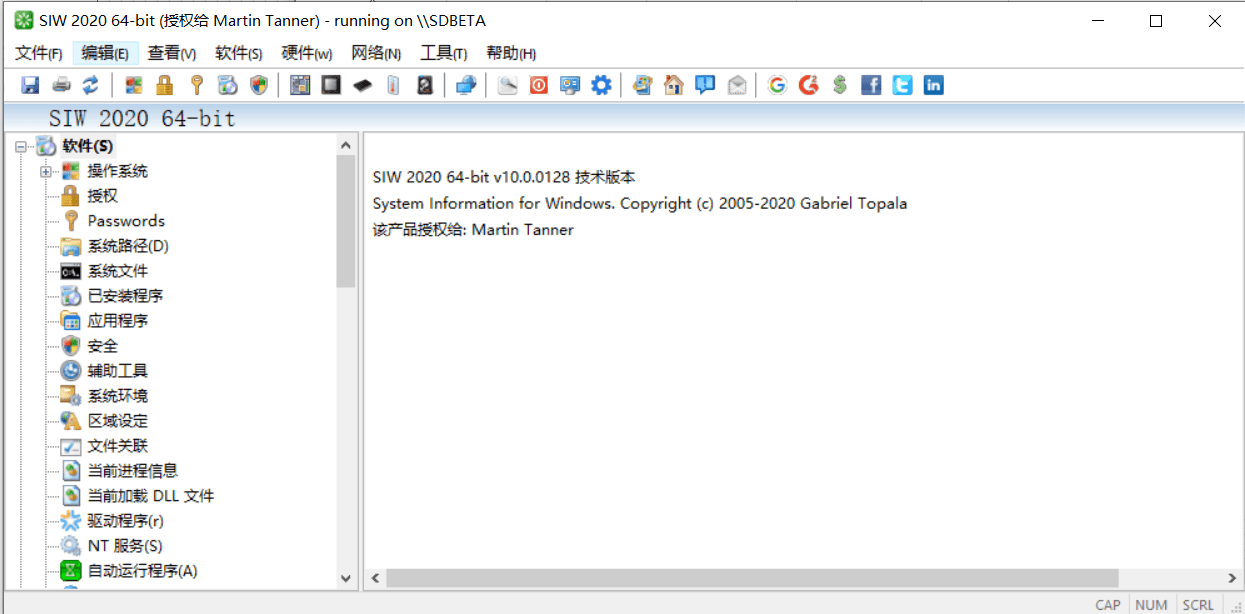The width and height of the screenshot is (1245, 614).
Task: Collapse the 软件(S) root tree node
Action: point(21,147)
